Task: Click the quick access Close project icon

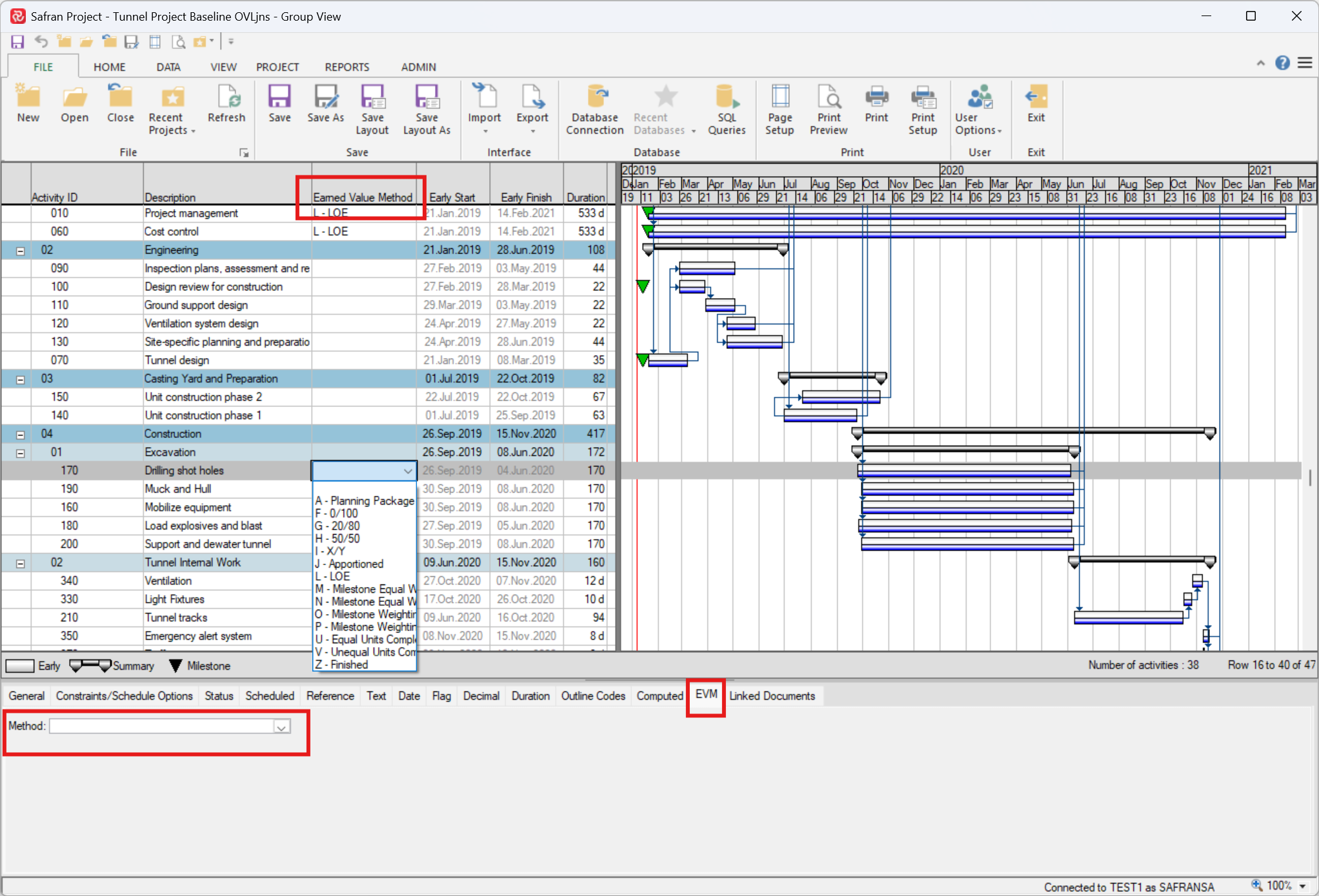Action: coord(109,42)
